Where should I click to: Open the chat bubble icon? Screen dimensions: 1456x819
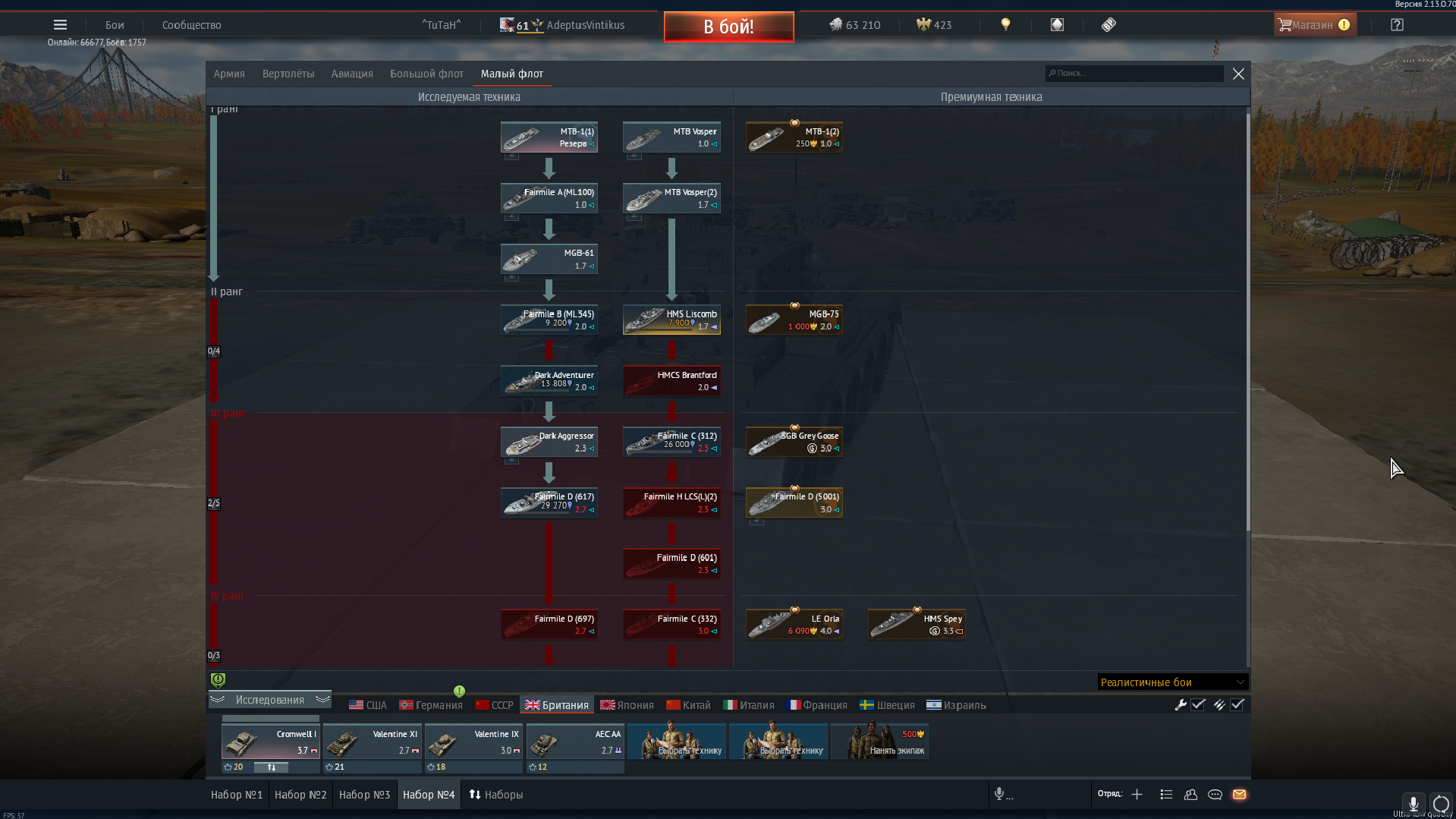[1215, 794]
